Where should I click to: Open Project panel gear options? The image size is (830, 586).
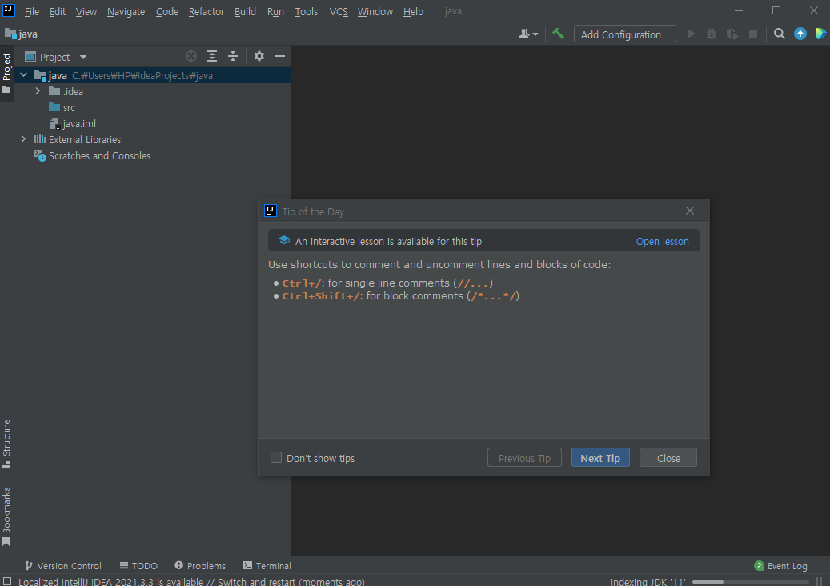(259, 56)
